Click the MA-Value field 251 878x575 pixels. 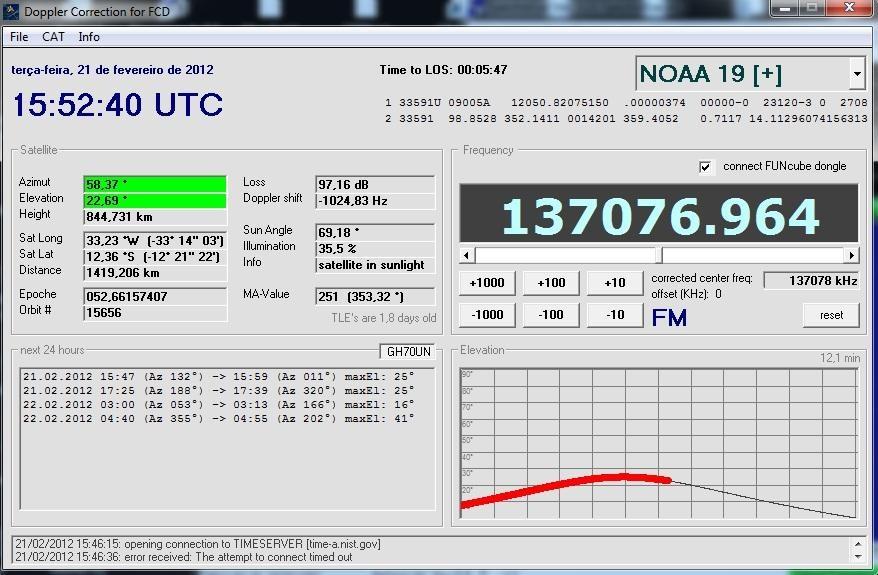(x=375, y=296)
